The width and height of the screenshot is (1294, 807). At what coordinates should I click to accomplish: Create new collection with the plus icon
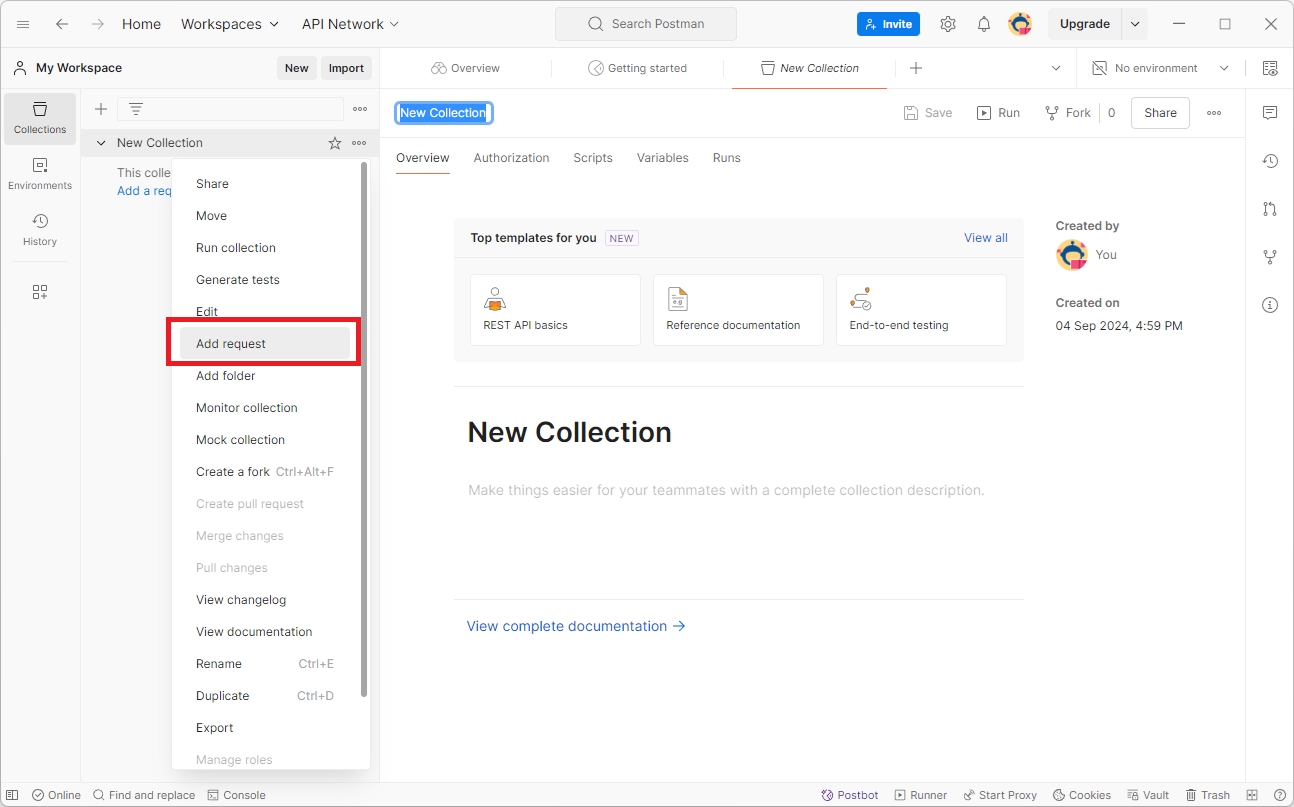pyautogui.click(x=101, y=109)
